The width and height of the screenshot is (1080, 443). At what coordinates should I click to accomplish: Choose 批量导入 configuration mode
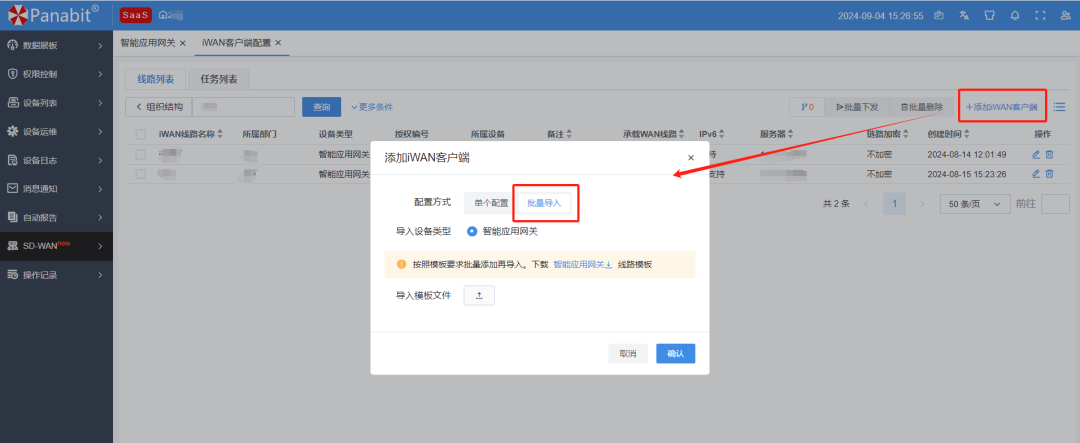click(x=544, y=203)
